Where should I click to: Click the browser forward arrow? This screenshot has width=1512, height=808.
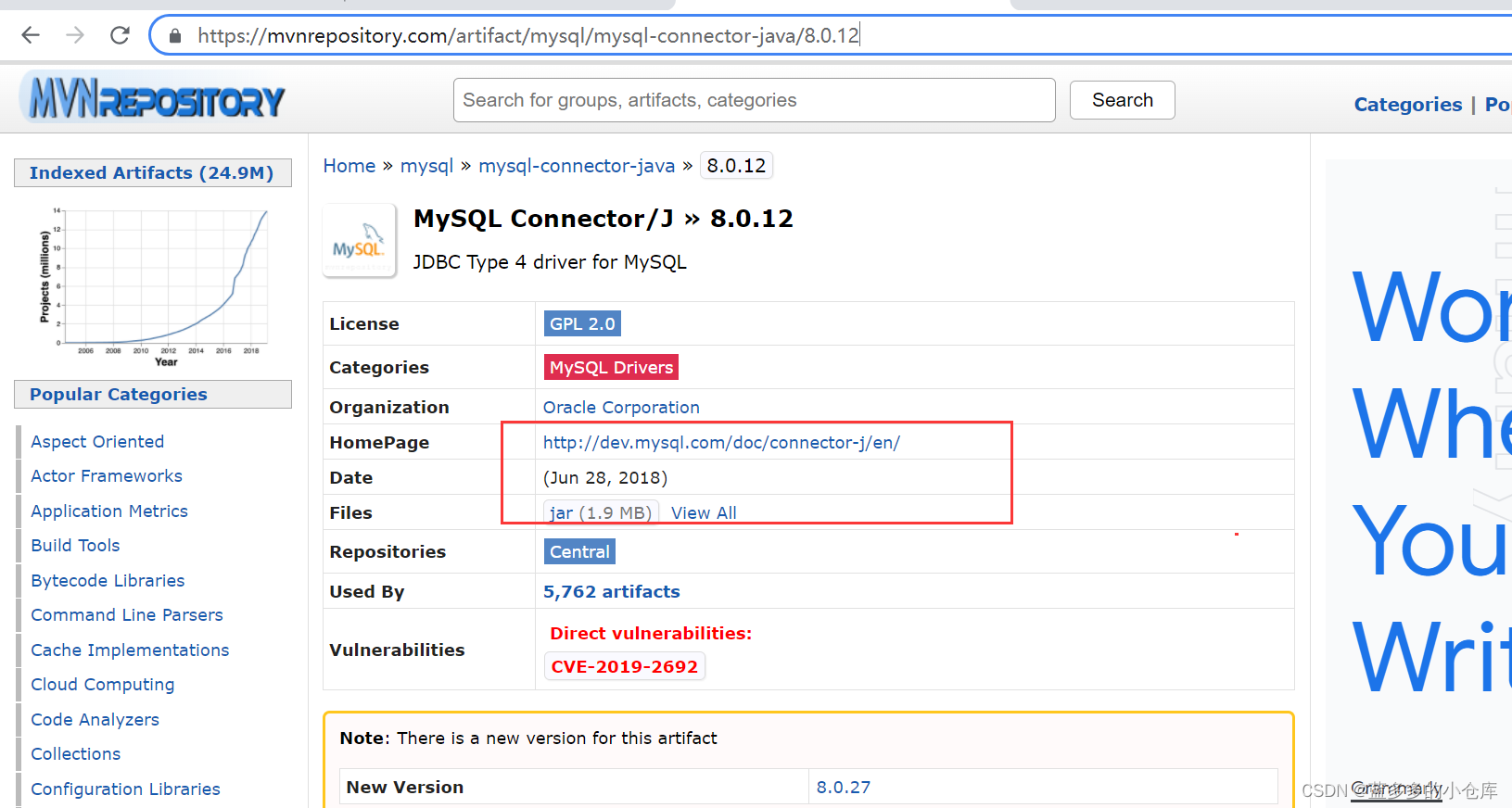[75, 35]
